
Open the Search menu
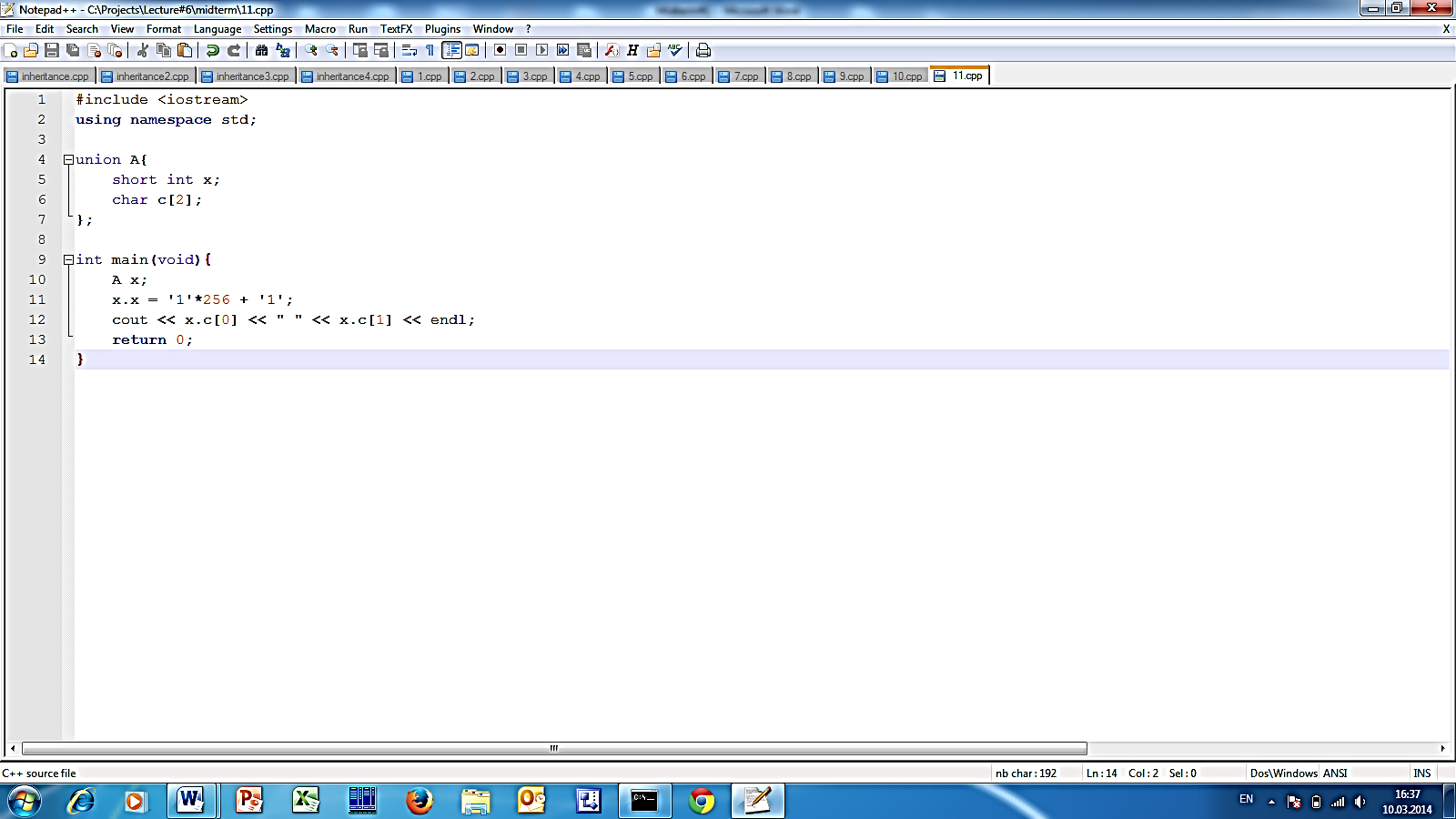[82, 29]
